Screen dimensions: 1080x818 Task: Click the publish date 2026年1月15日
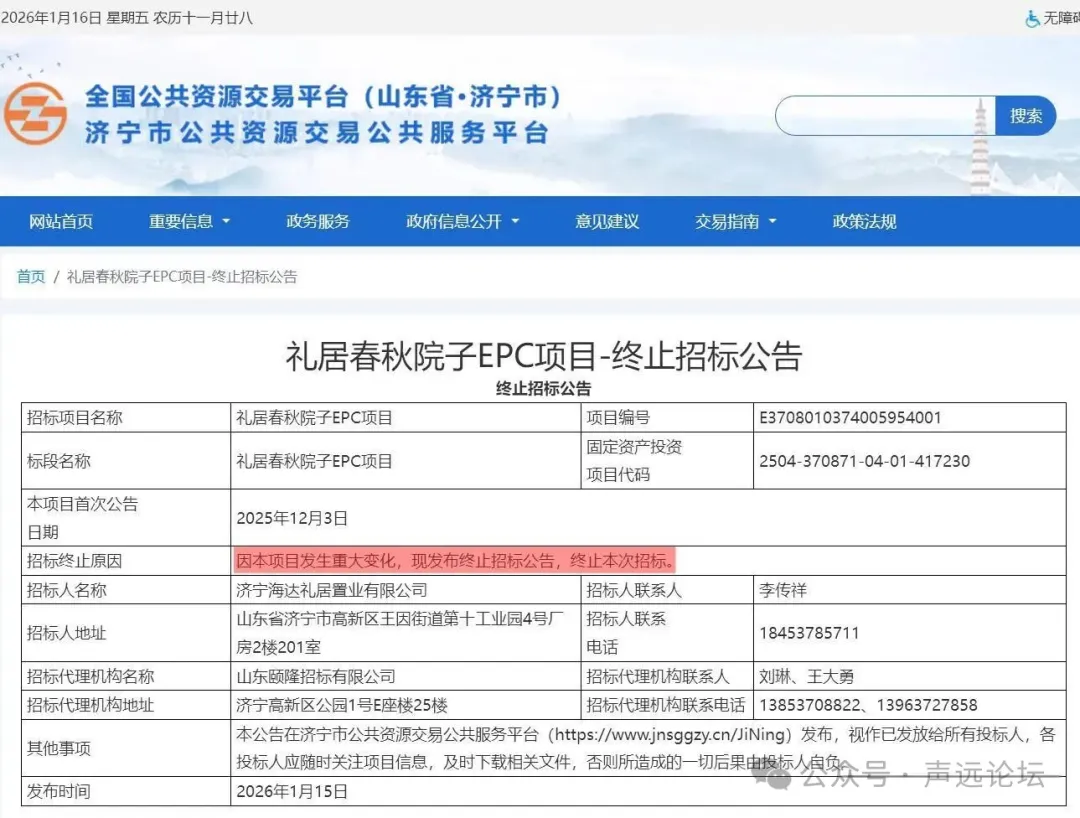tap(292, 791)
